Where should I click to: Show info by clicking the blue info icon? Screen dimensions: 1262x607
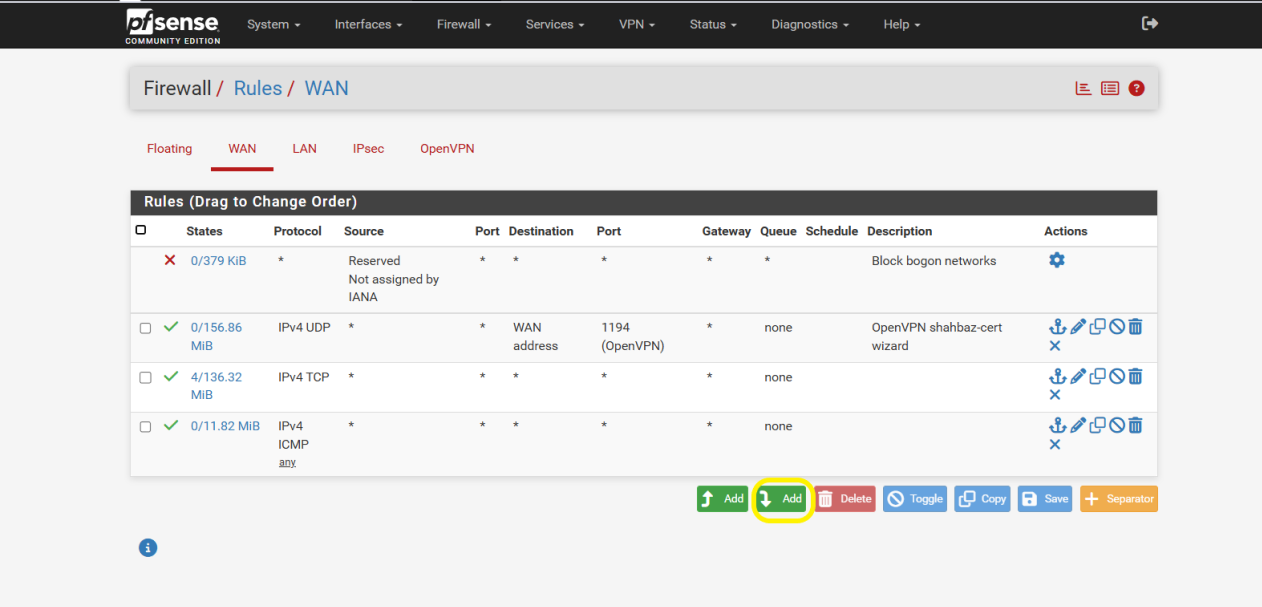point(148,548)
